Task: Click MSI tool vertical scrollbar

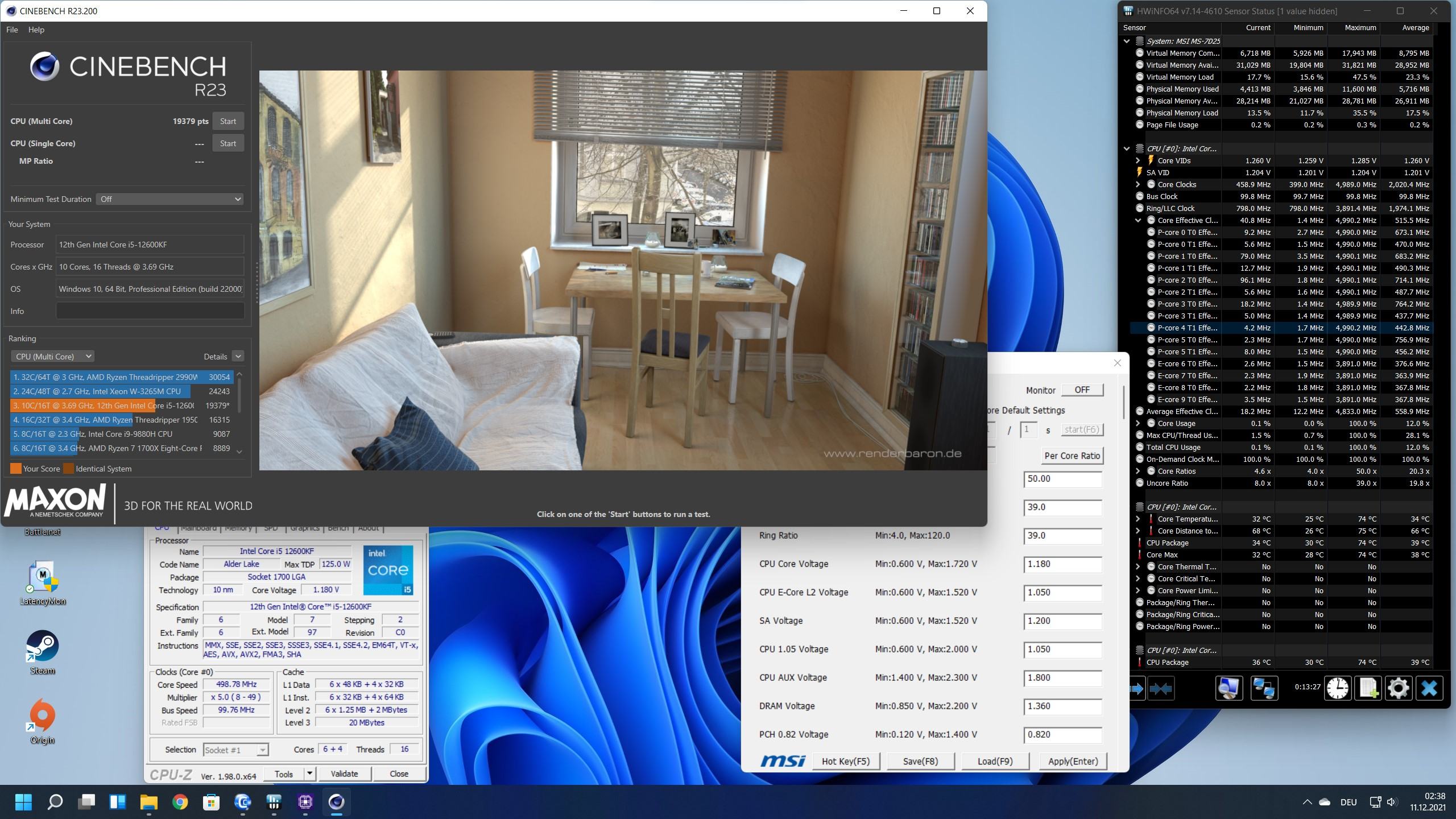Action: pos(1123,402)
